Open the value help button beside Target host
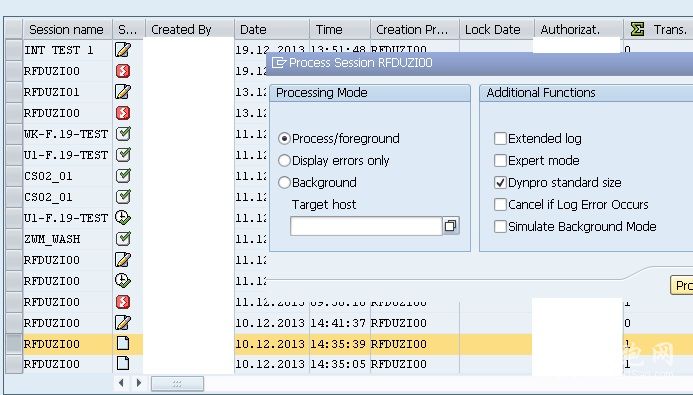The image size is (693, 395). [x=451, y=226]
